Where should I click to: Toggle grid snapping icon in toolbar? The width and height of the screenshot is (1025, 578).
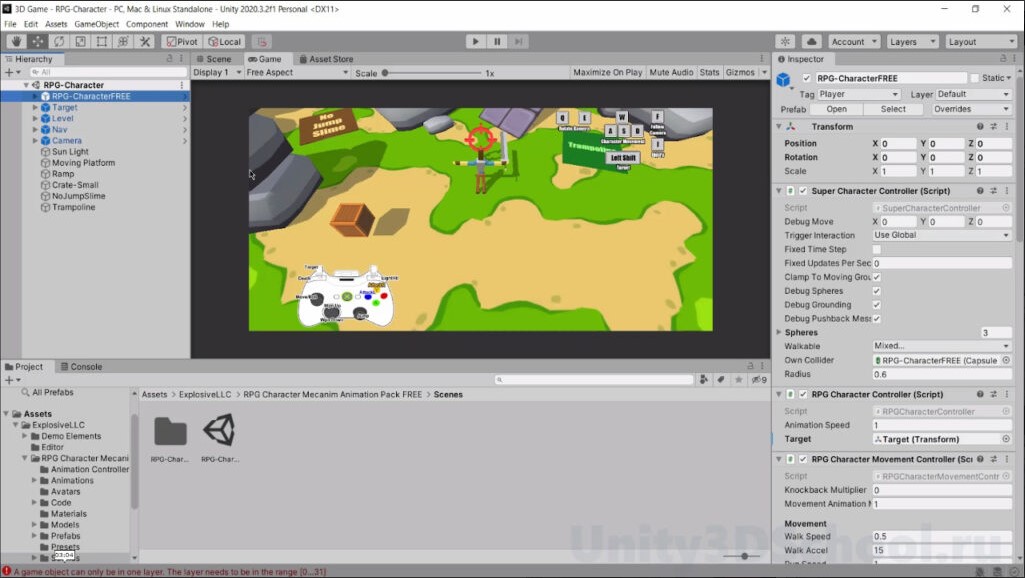point(262,41)
